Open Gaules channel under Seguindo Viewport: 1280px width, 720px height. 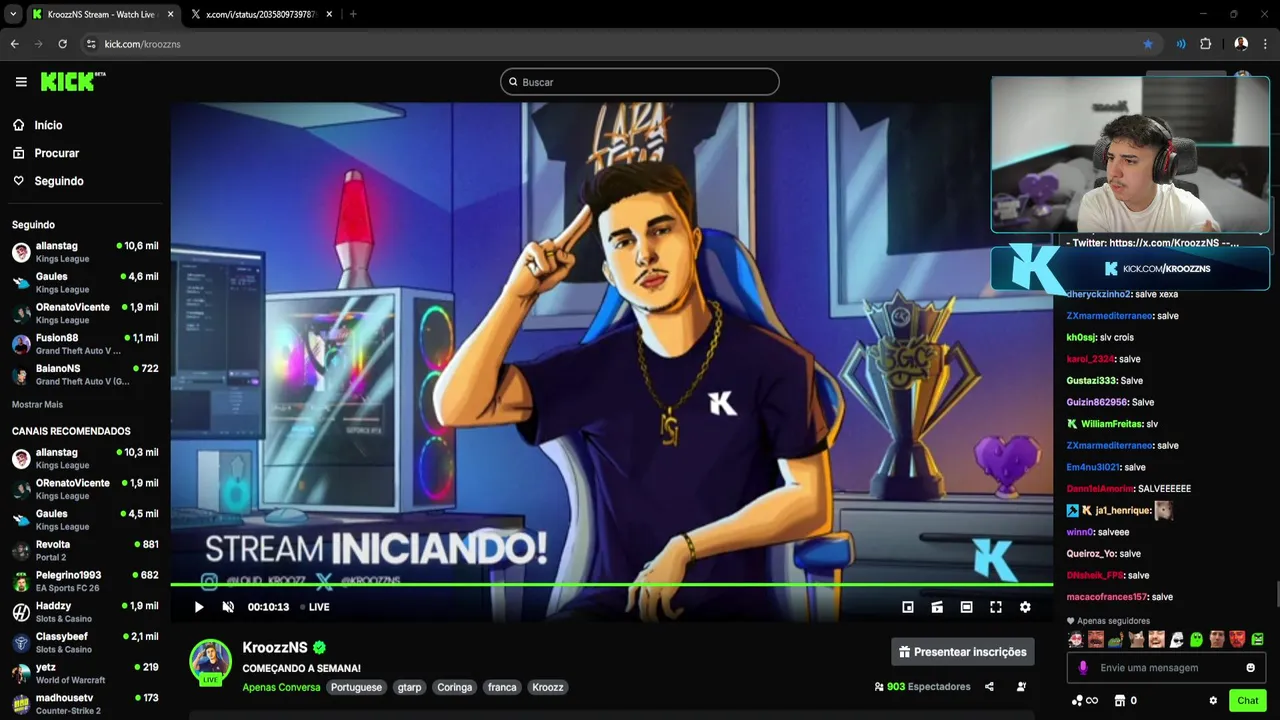85,283
